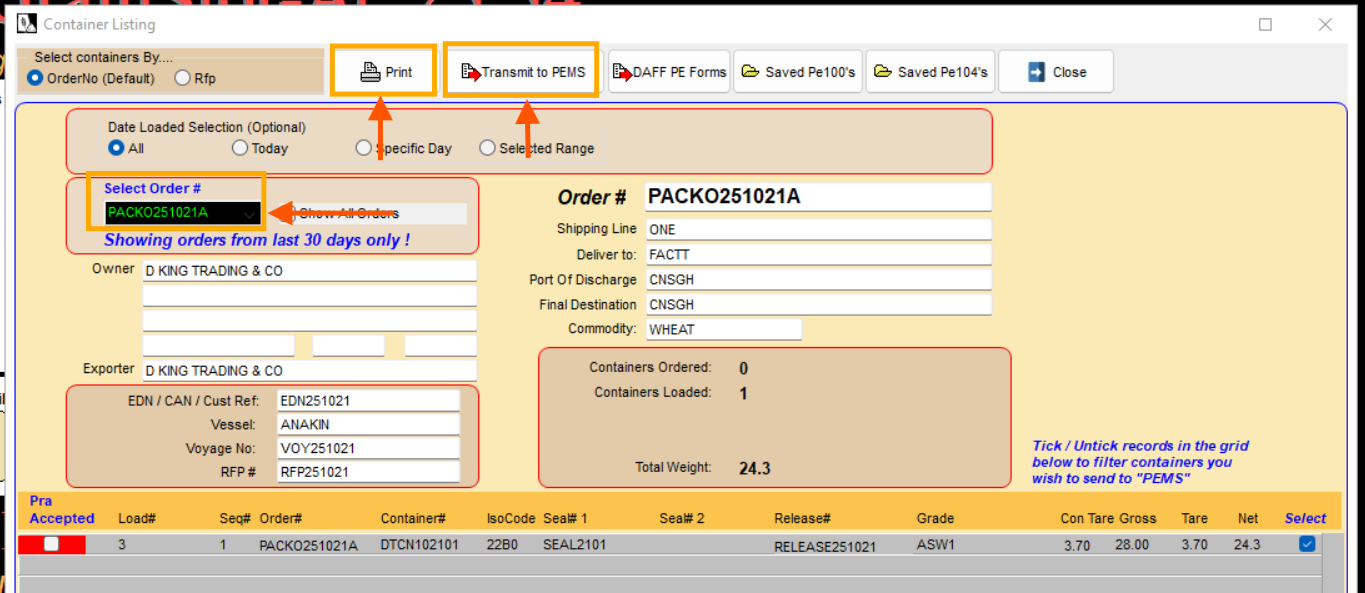
Task: Click the Saved Pe100's folder icon
Action: point(750,72)
